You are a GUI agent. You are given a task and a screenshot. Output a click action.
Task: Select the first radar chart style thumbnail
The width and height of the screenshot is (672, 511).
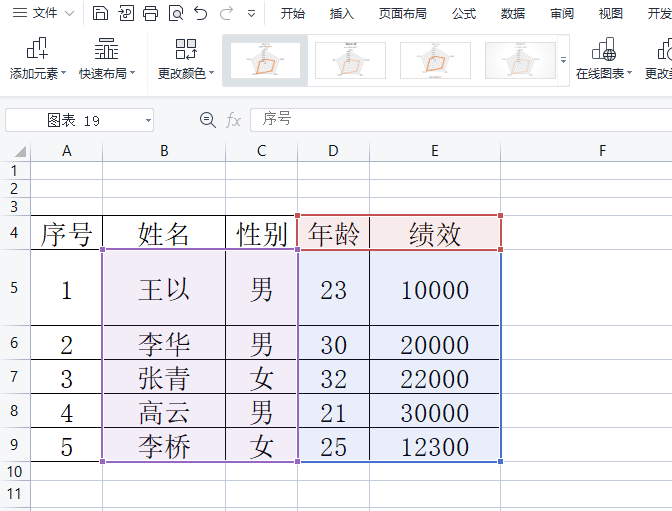tap(265, 60)
